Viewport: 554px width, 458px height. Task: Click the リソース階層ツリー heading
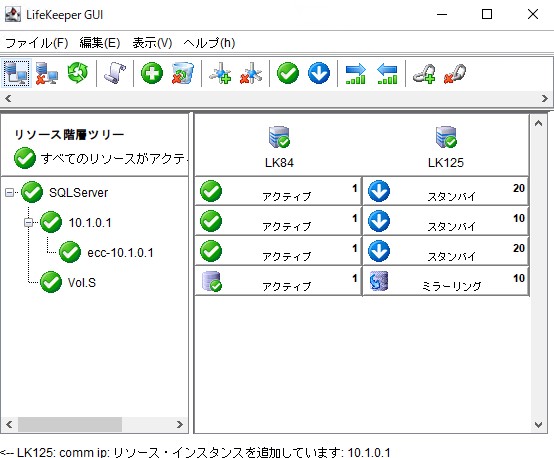coord(69,134)
